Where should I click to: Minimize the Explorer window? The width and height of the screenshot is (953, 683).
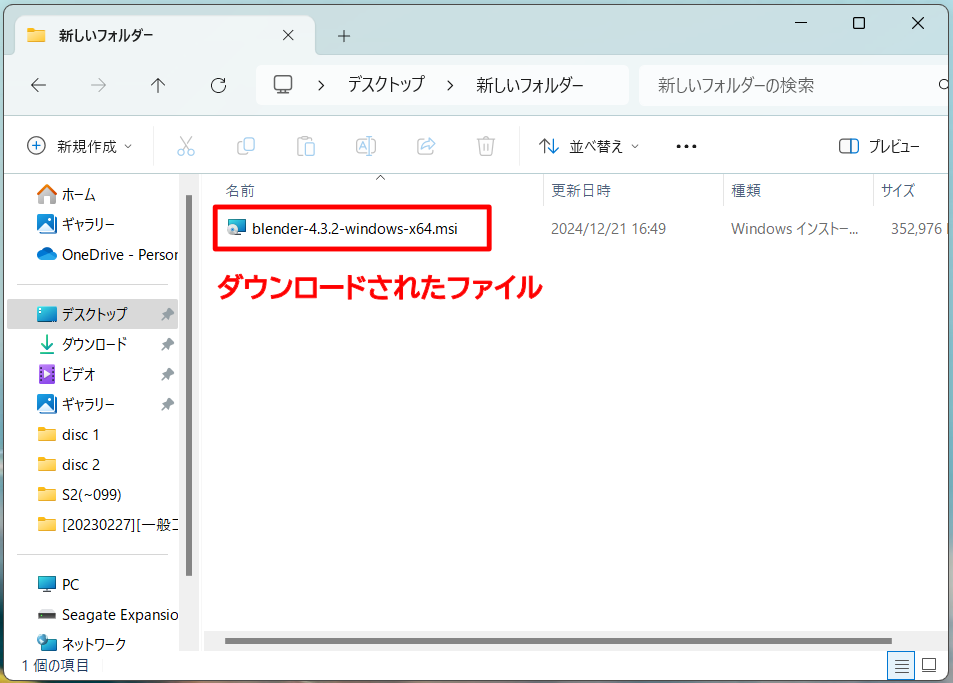(x=801, y=23)
